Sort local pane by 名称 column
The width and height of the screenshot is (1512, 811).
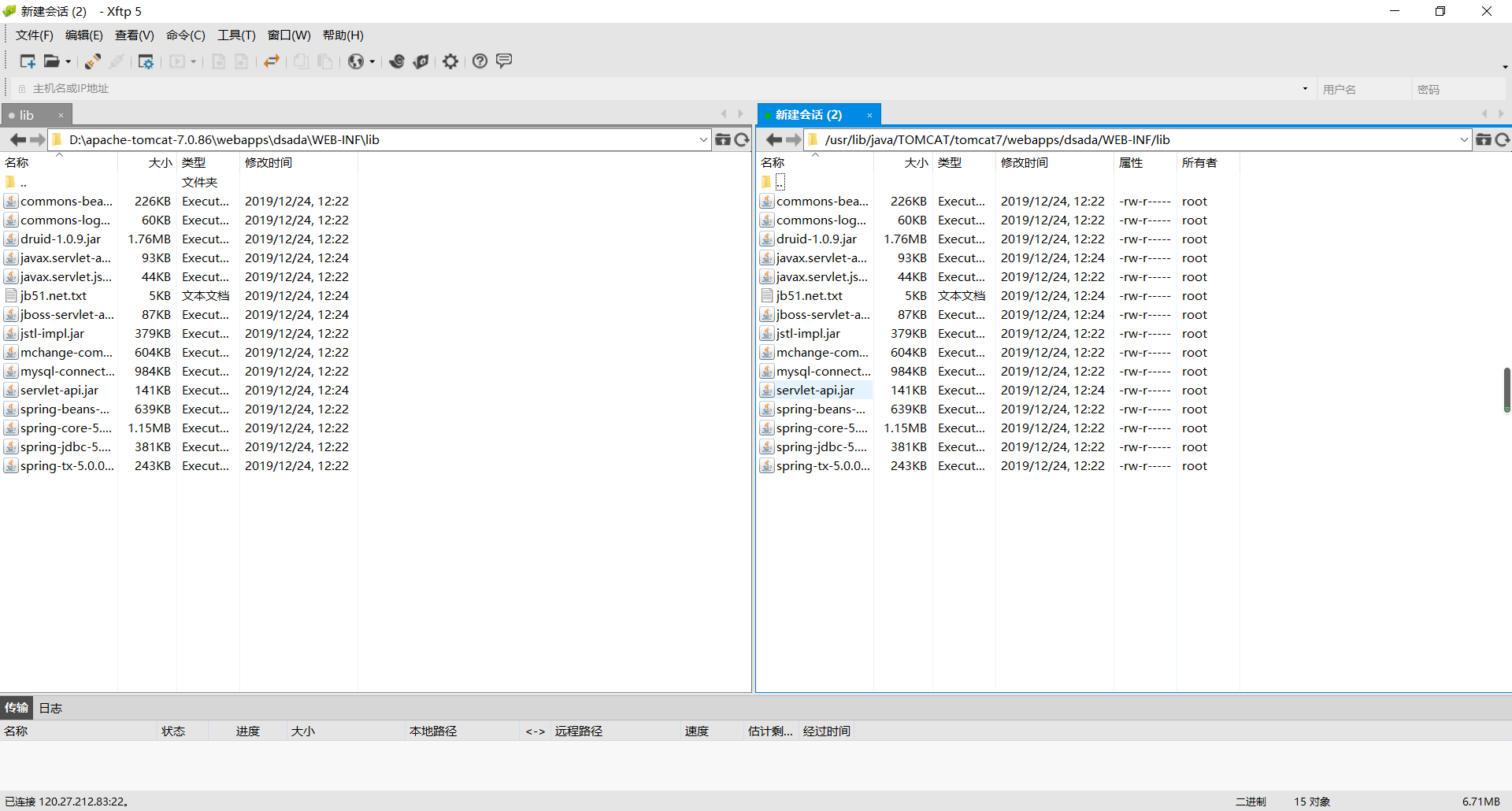coord(59,162)
